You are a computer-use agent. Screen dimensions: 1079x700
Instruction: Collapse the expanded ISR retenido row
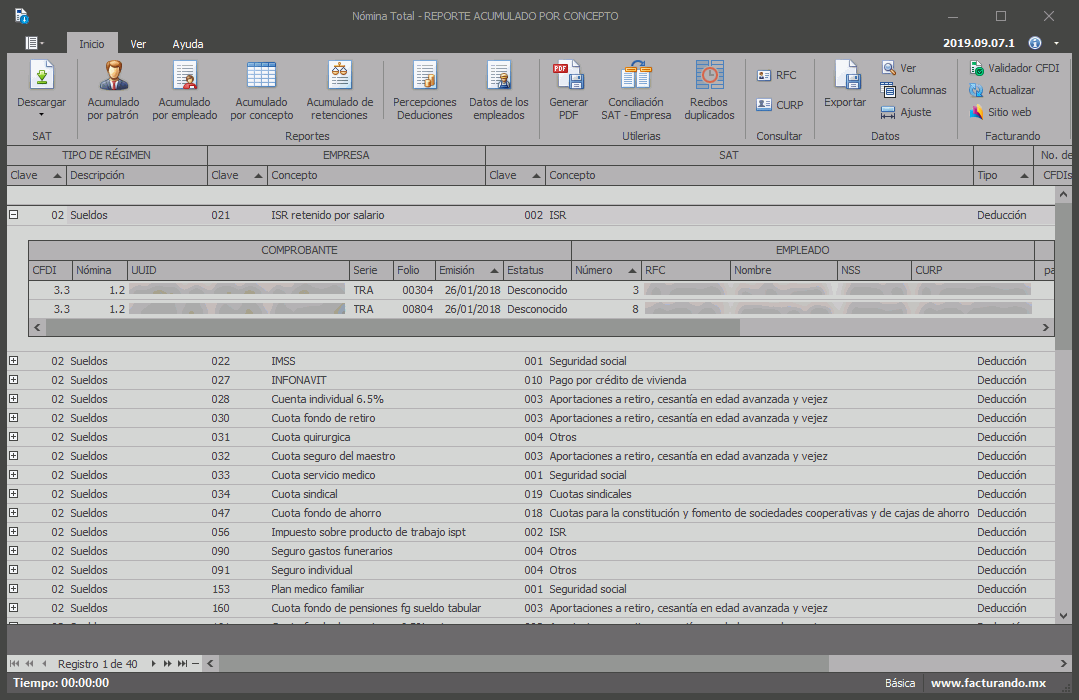coord(14,215)
